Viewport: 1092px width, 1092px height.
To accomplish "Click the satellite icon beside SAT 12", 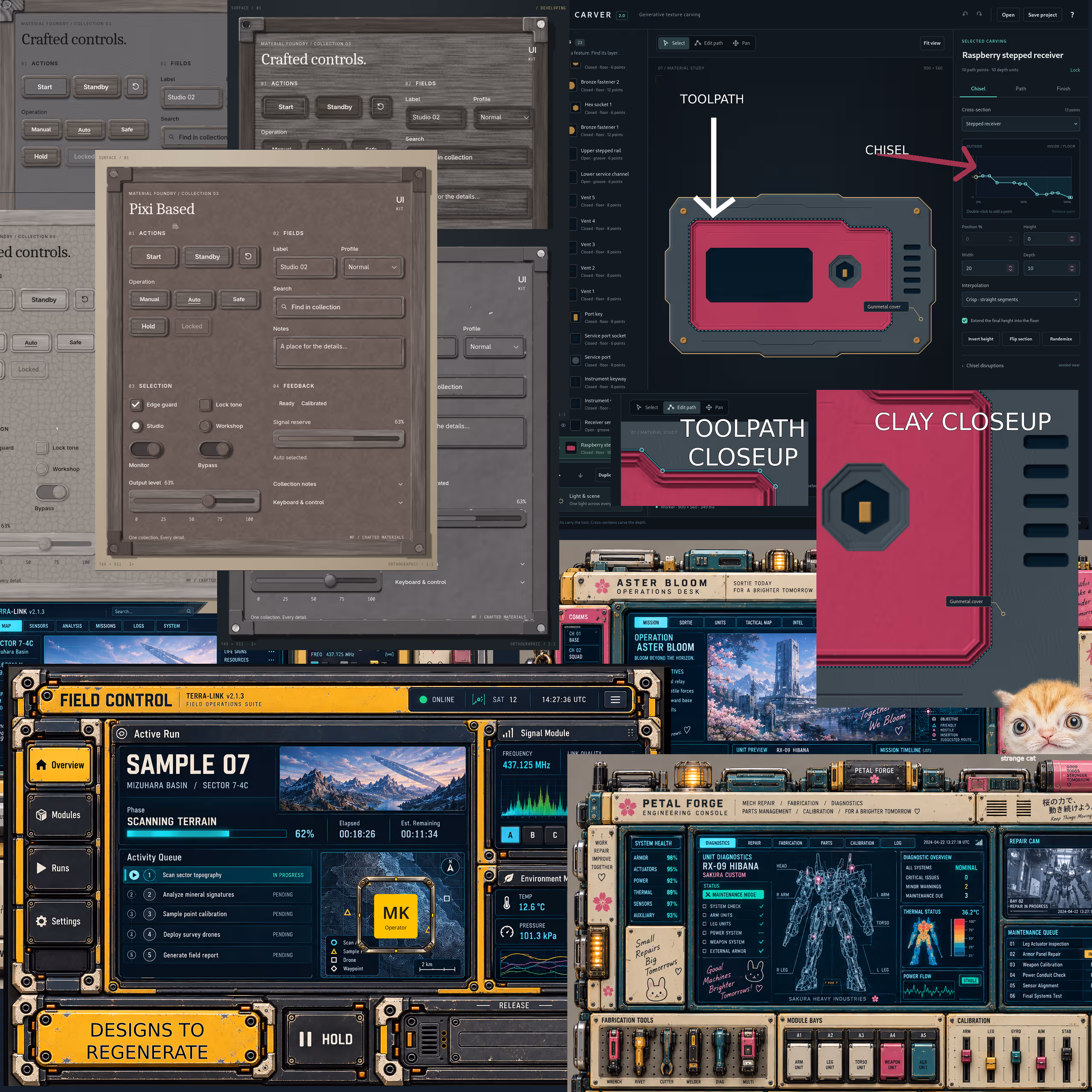I will (478, 699).
